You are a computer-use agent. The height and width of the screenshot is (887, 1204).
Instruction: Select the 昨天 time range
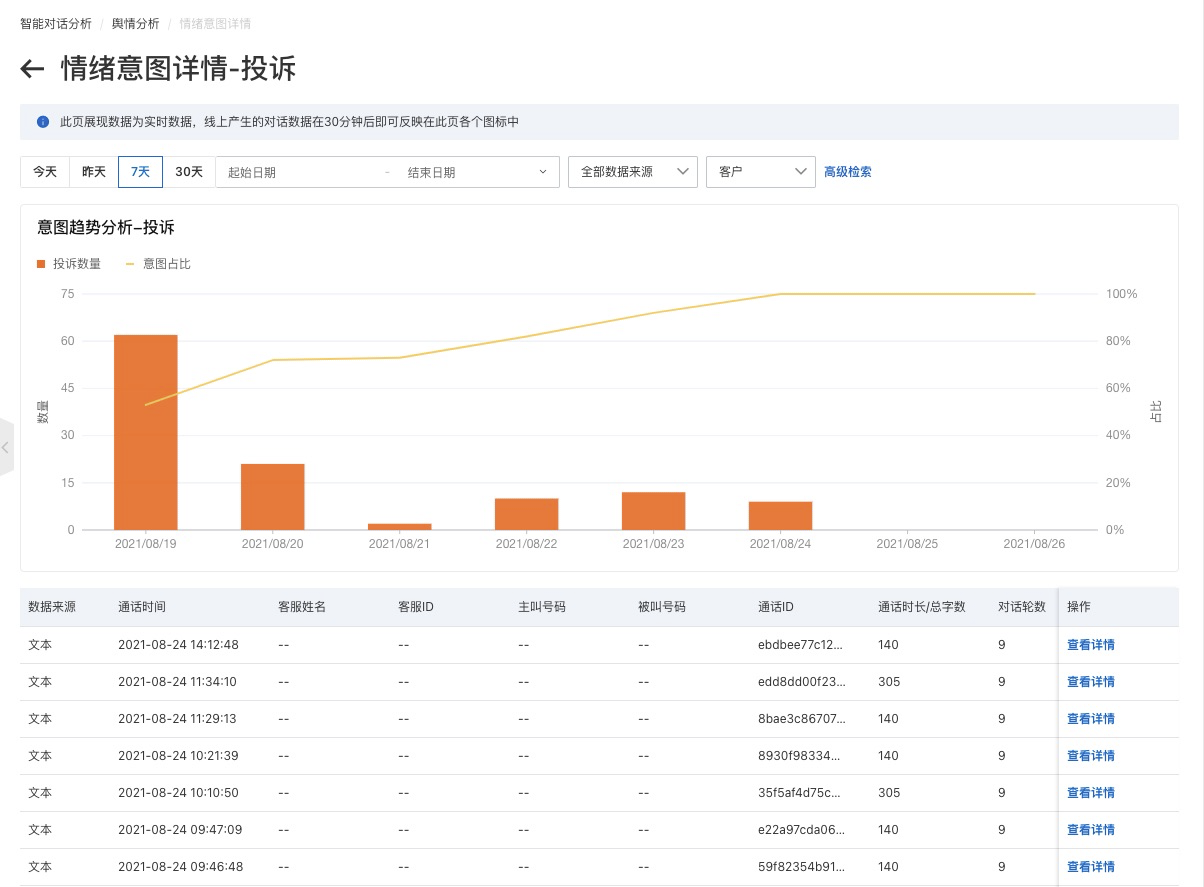[x=94, y=172]
